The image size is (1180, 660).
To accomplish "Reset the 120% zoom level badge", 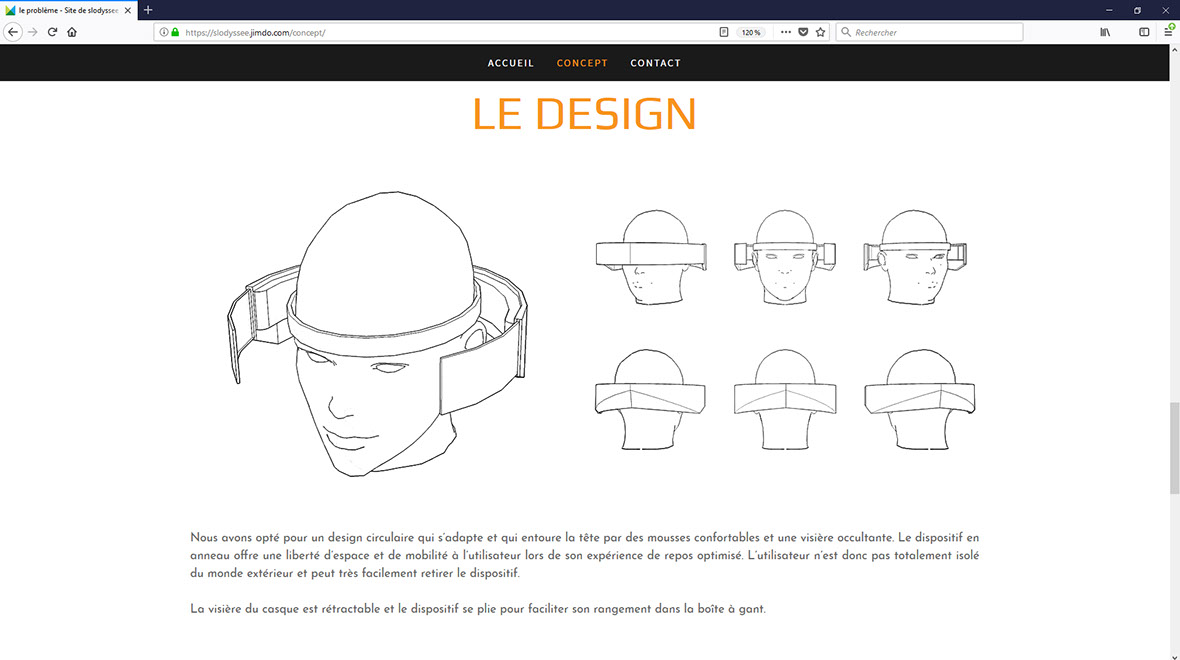I will coord(751,32).
